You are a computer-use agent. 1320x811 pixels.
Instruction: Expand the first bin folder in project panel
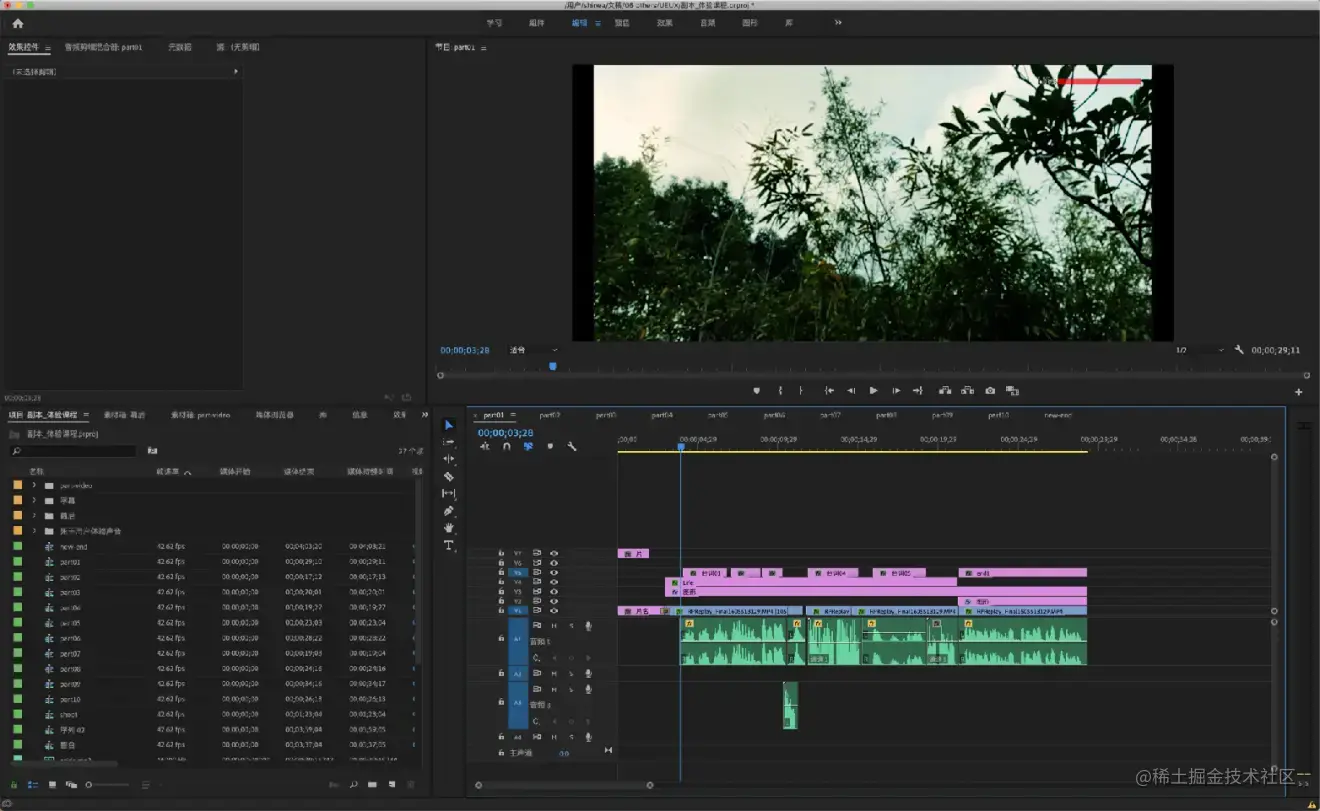[x=35, y=485]
